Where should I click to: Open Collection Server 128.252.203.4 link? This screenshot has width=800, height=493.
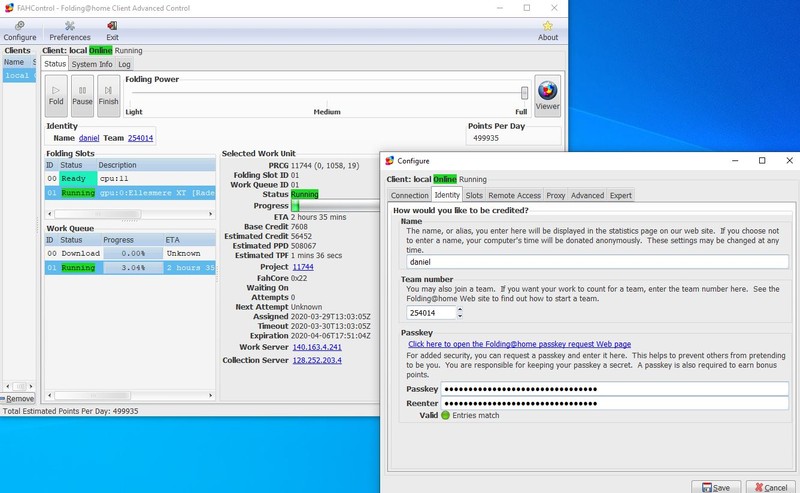click(x=317, y=360)
